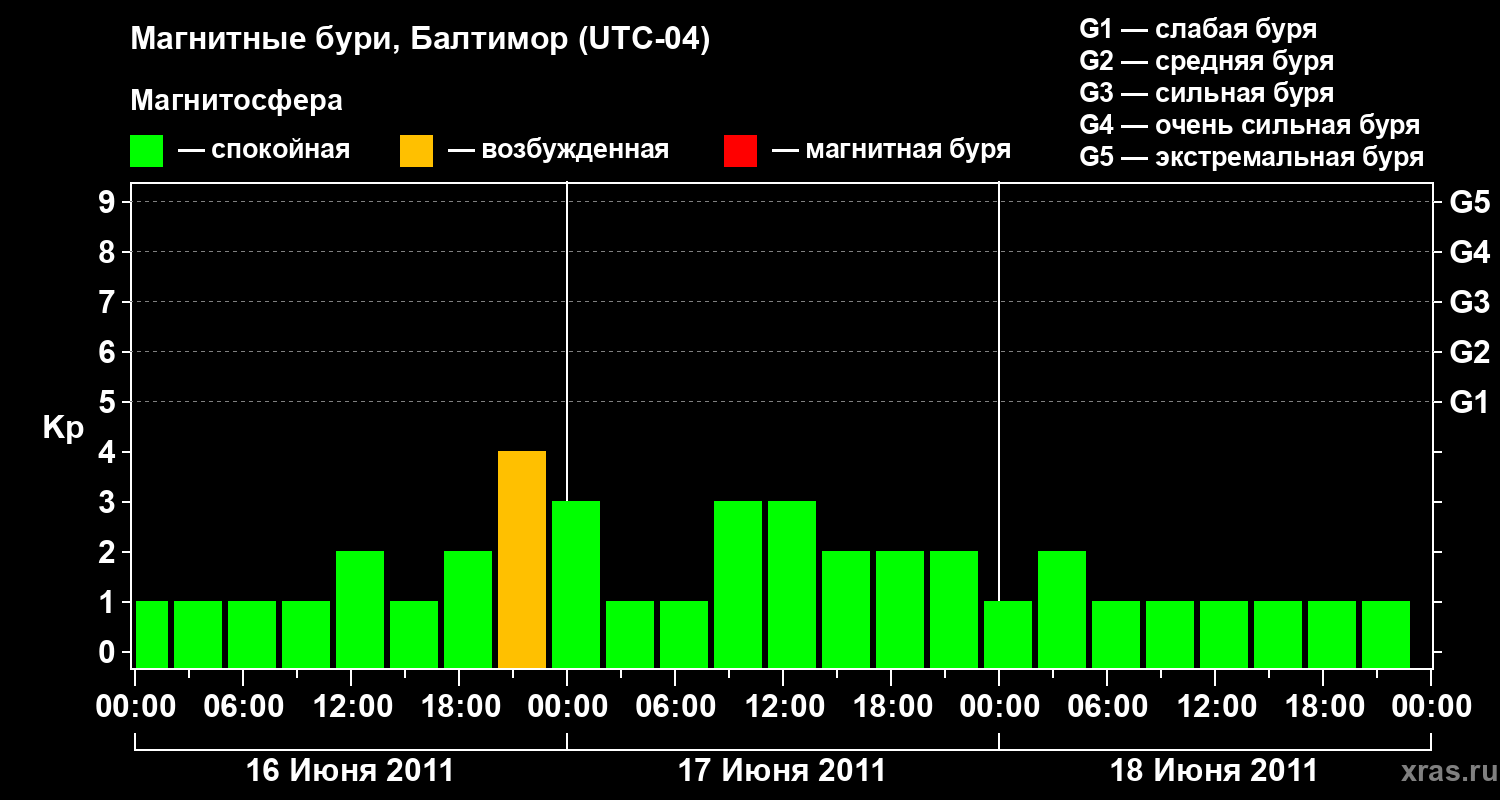Viewport: 1500px width, 800px height.
Task: Click the '06:00' time label for 16 June
Action: click(x=244, y=706)
